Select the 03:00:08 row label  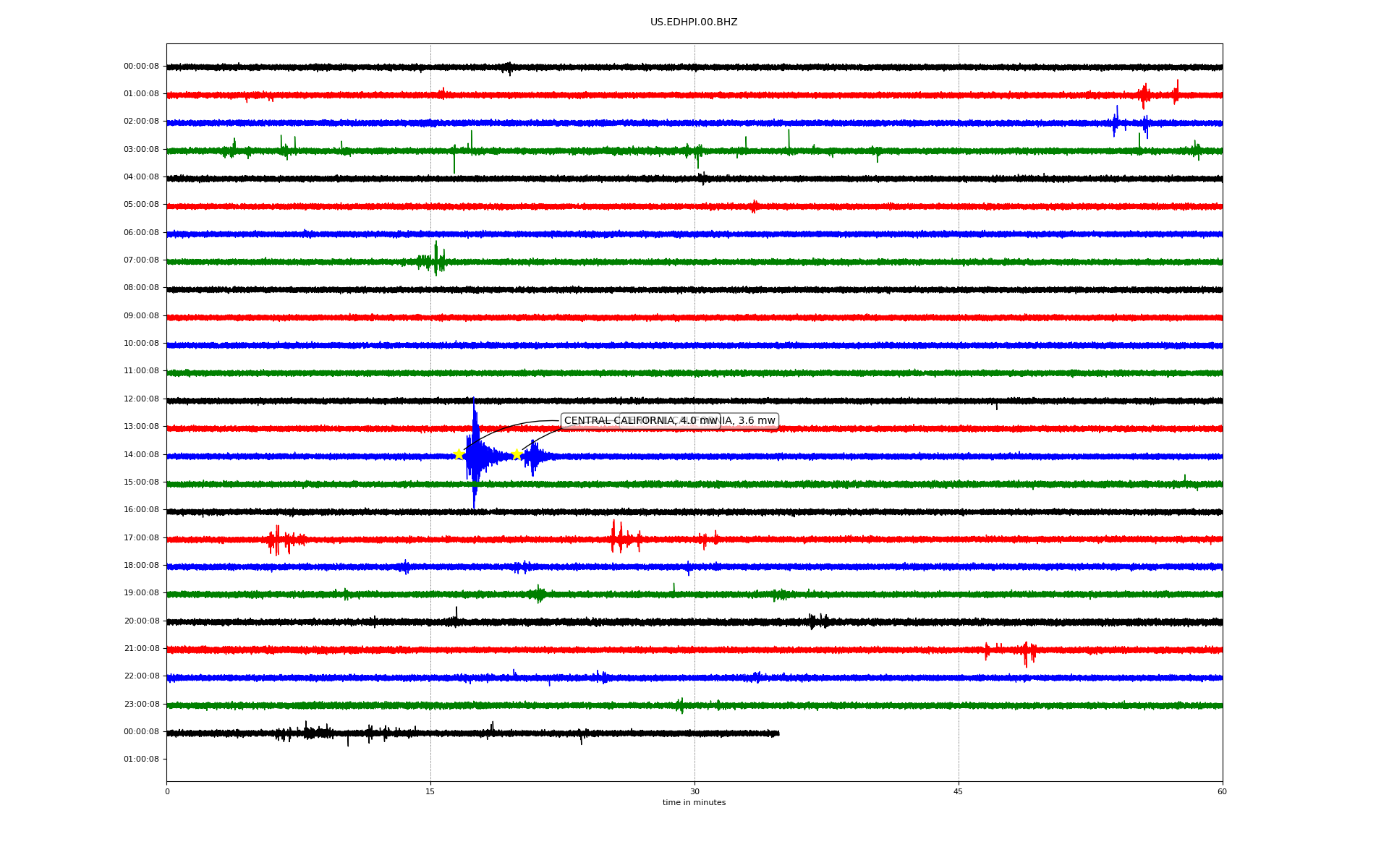point(141,149)
